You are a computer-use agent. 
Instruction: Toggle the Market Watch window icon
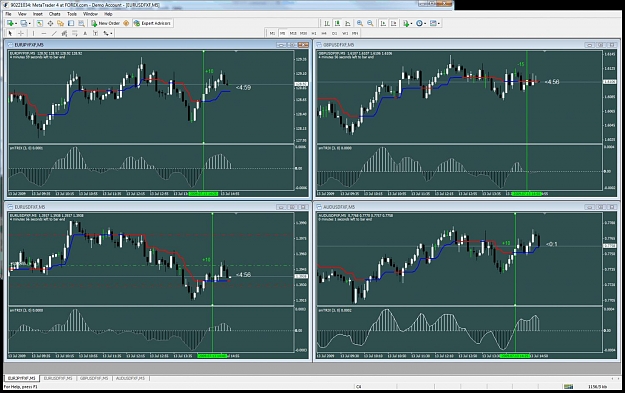[39, 23]
